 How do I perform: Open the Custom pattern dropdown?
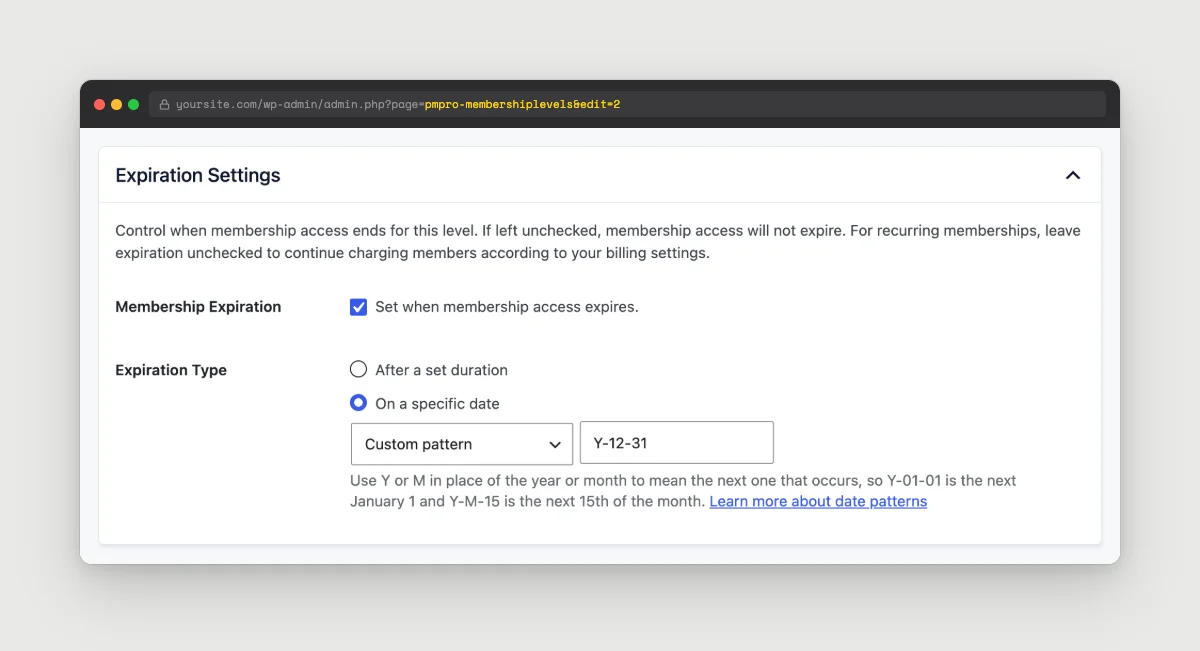pos(462,444)
